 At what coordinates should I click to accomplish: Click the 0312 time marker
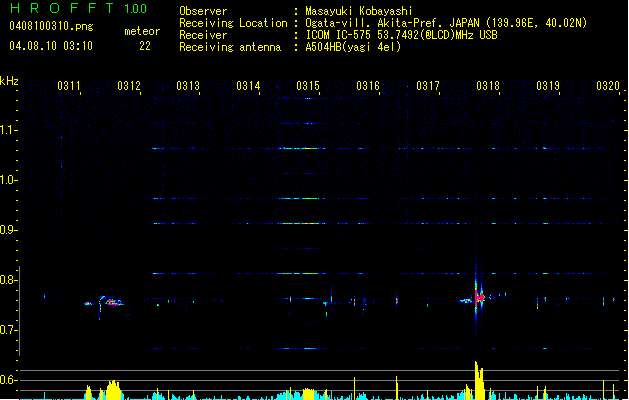pos(129,86)
